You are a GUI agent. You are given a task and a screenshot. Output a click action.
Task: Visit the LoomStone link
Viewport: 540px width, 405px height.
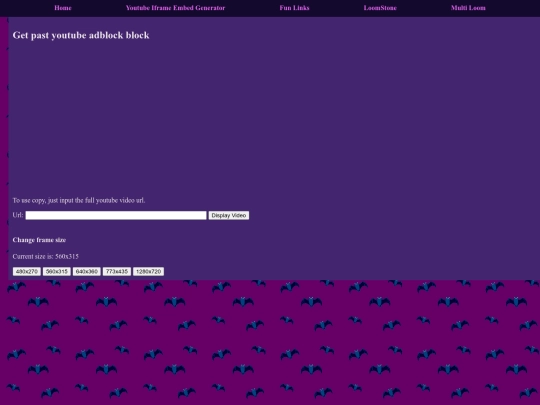(380, 8)
